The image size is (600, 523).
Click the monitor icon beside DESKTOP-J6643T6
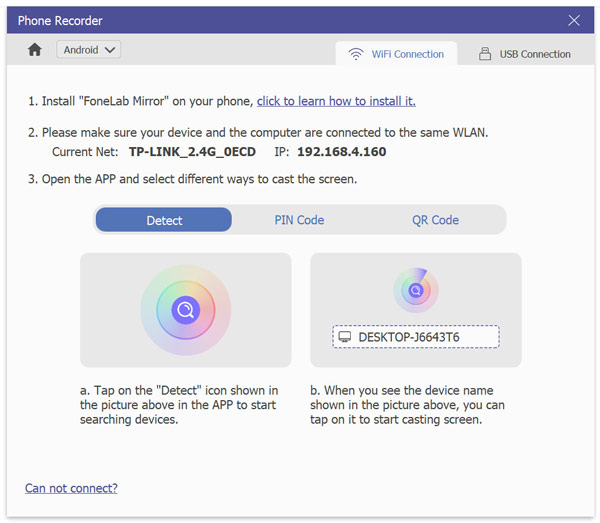pyautogui.click(x=345, y=337)
